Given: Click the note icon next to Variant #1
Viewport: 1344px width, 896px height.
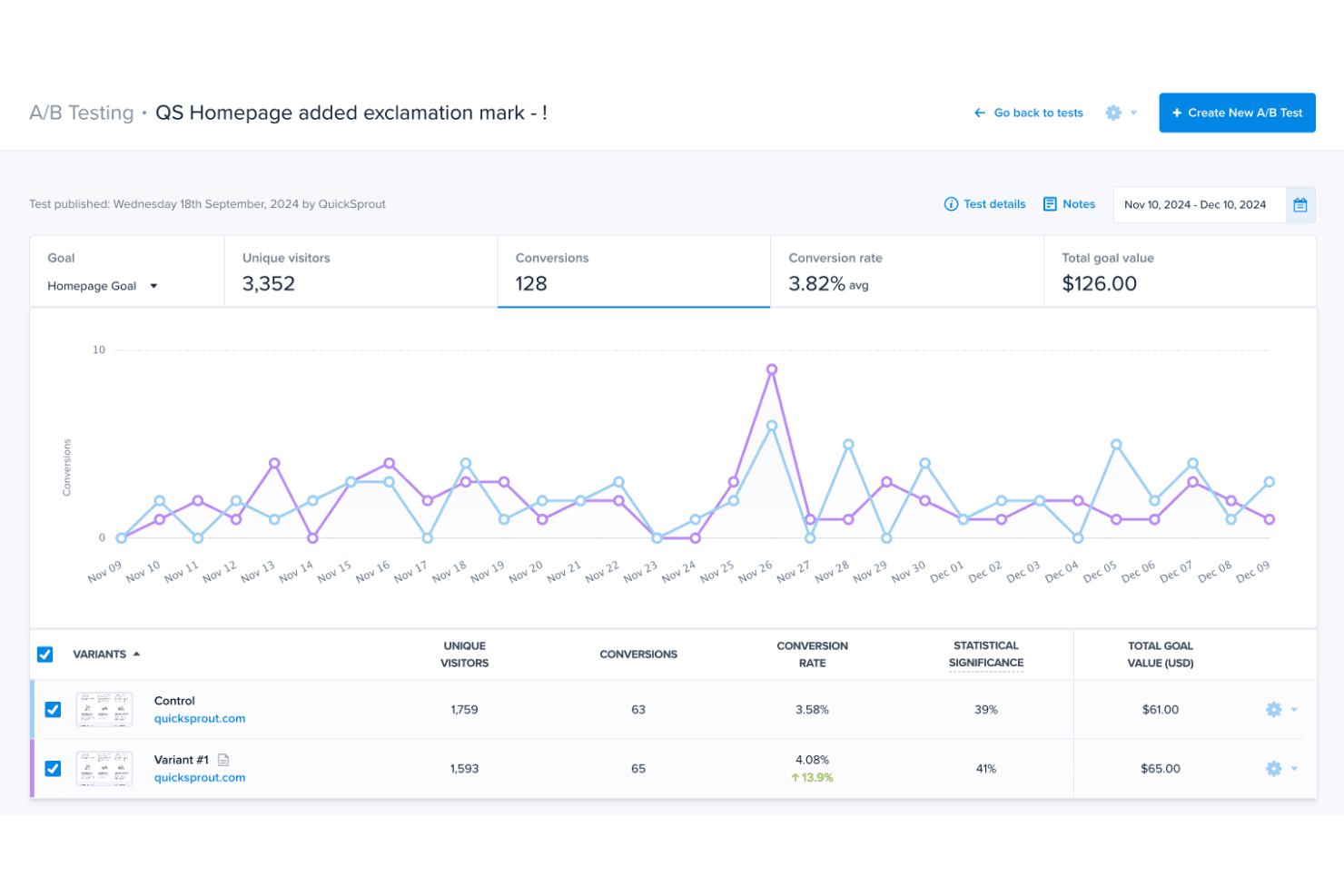Looking at the screenshot, I should click(x=223, y=760).
